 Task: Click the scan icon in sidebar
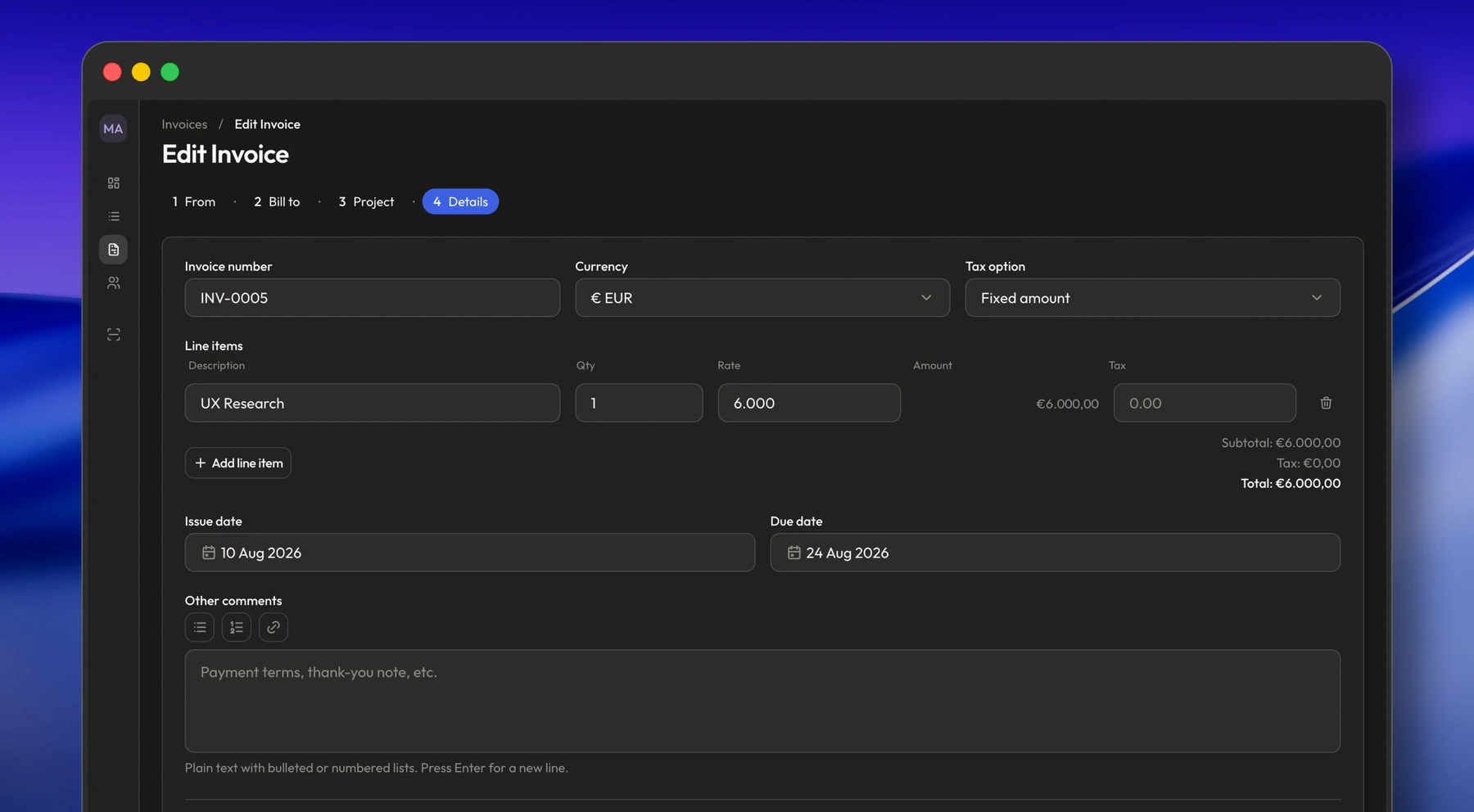coord(113,335)
